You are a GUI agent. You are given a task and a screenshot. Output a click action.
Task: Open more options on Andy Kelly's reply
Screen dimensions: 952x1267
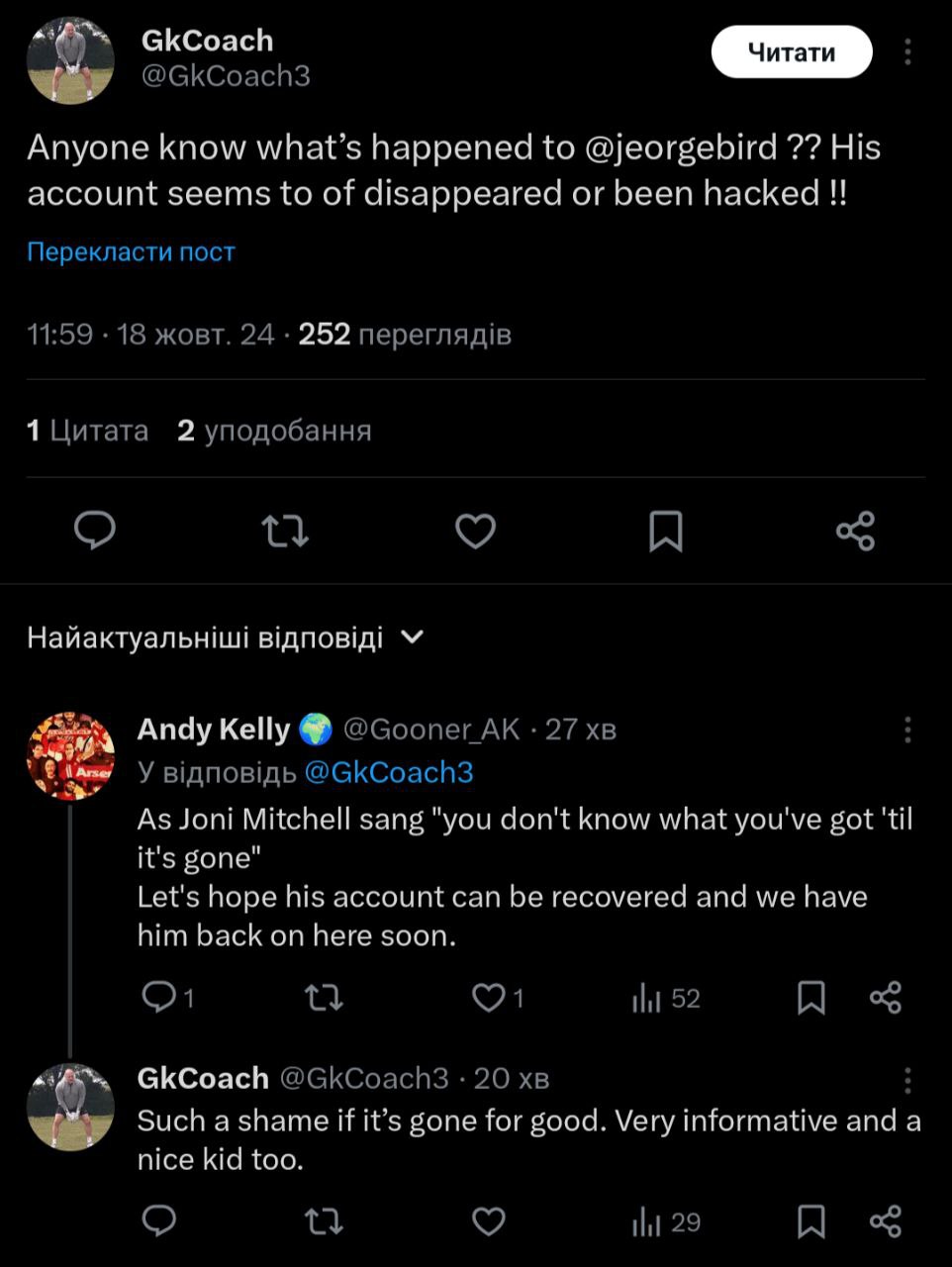pyautogui.click(x=906, y=731)
